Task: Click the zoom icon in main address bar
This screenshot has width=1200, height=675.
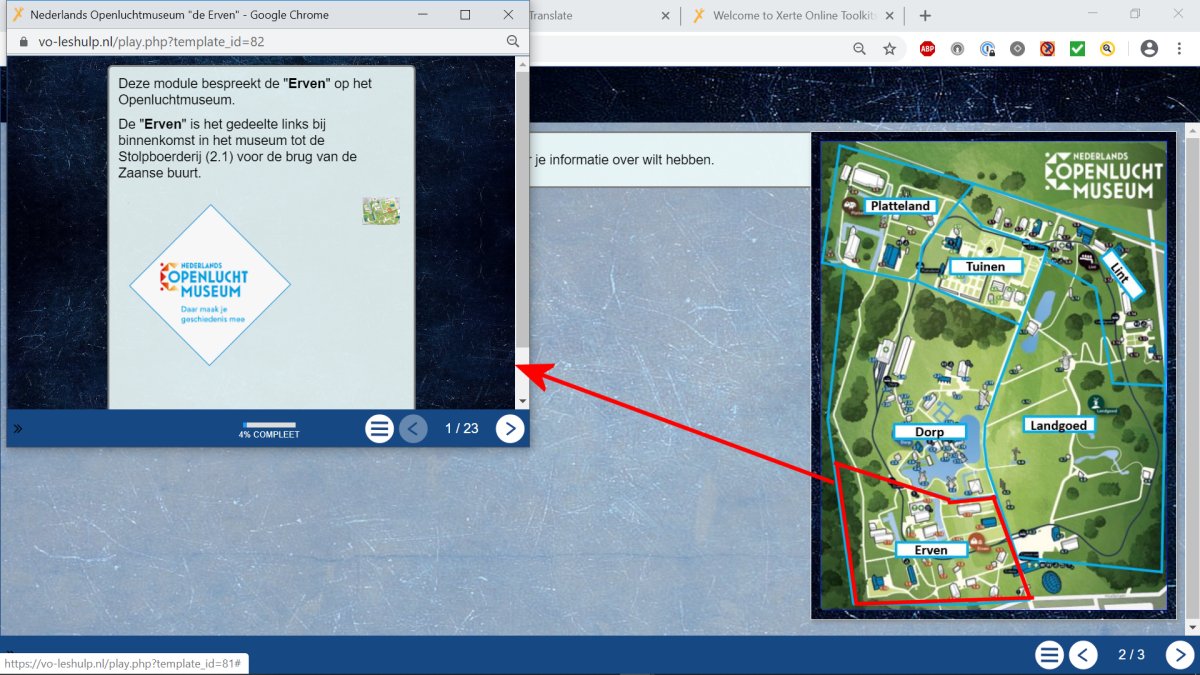Action: pos(859,48)
